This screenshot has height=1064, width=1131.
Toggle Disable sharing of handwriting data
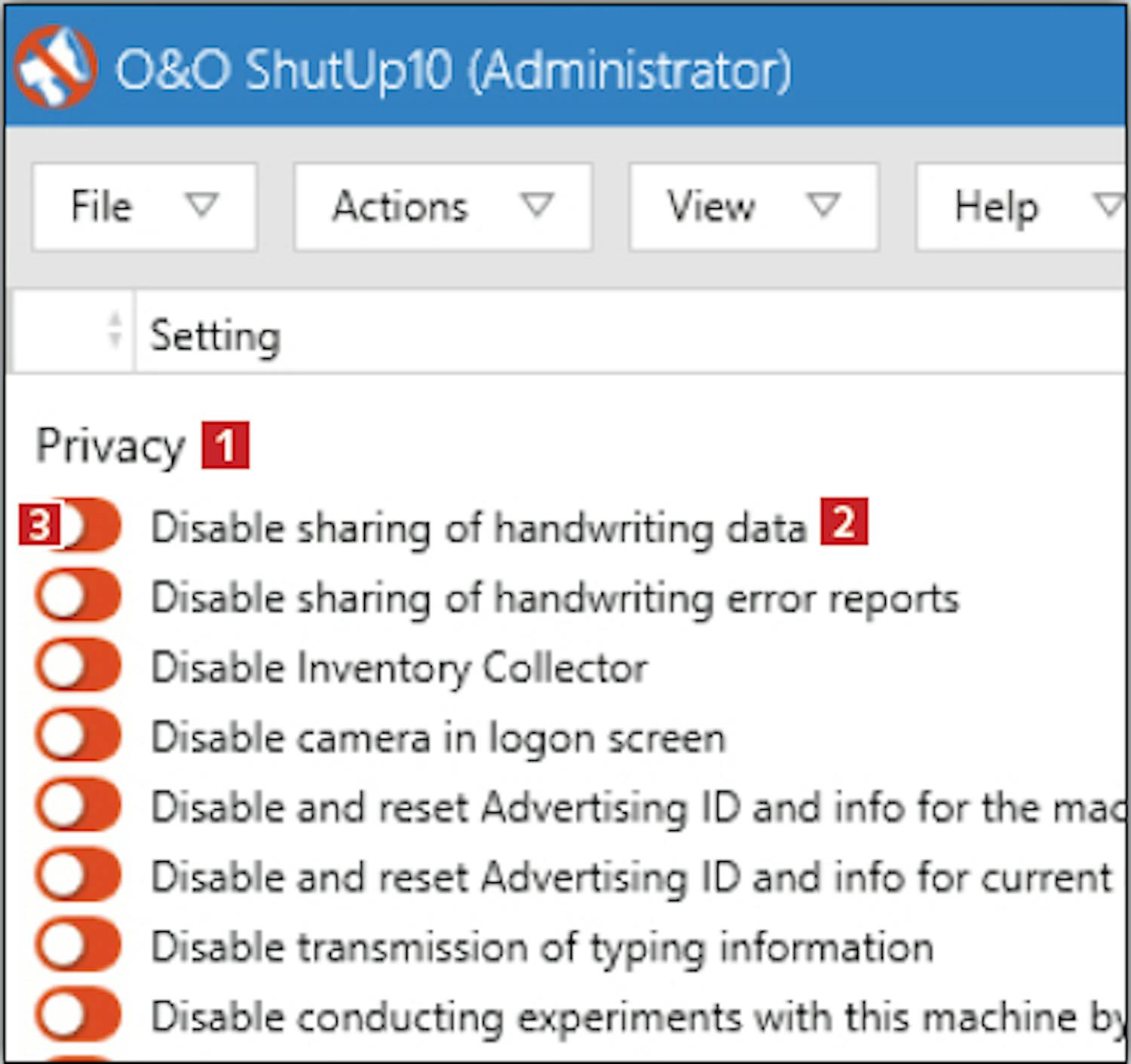(87, 525)
